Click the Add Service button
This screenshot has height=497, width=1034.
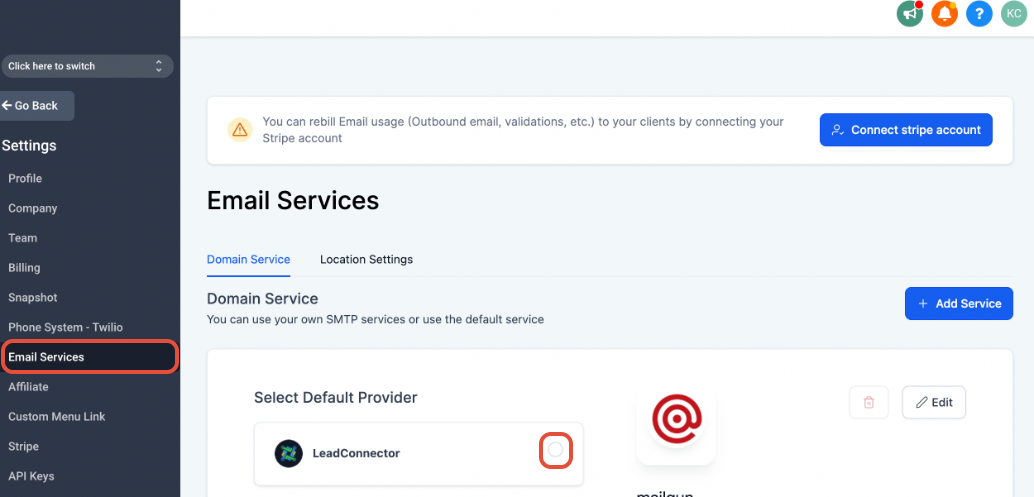[x=959, y=304]
